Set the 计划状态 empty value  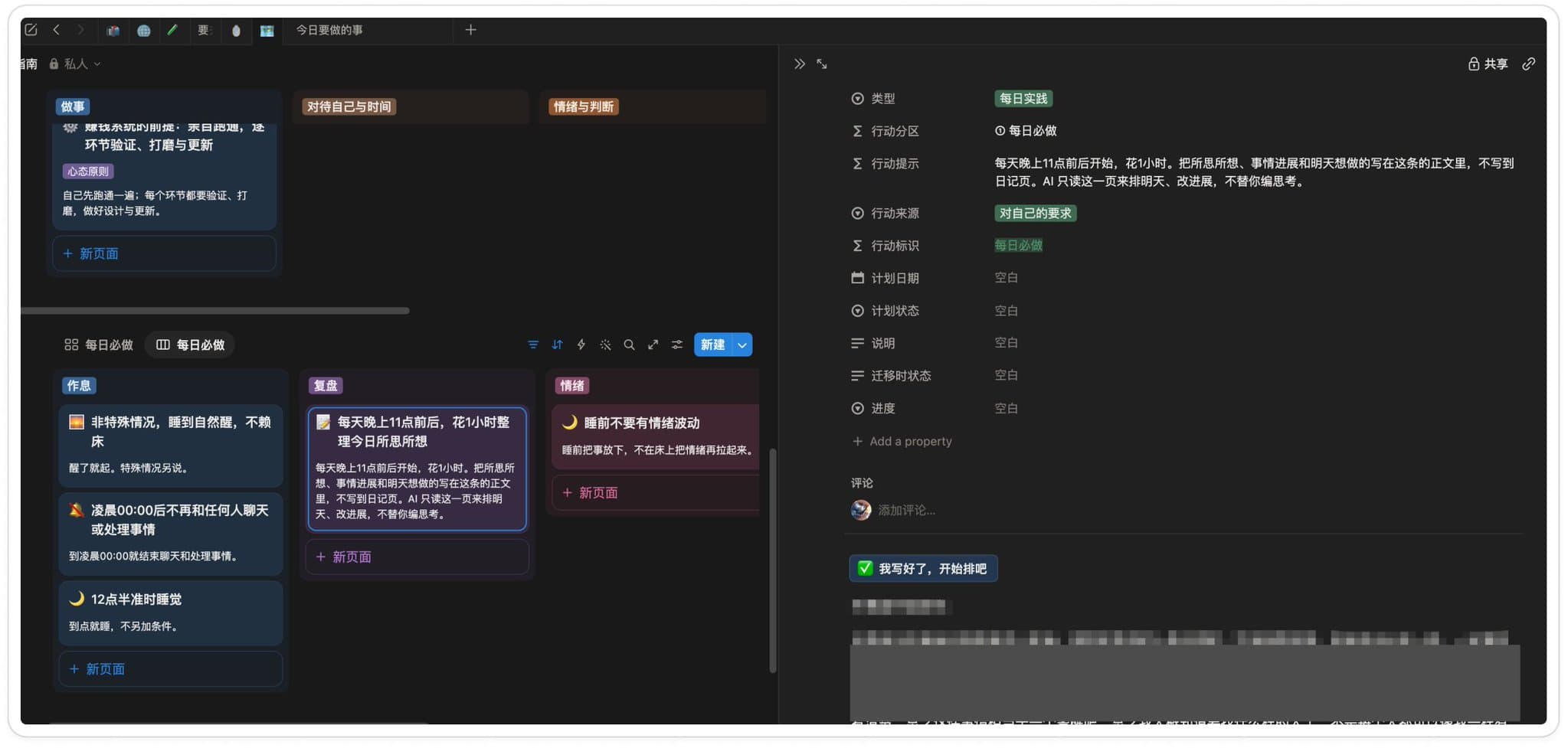[x=1006, y=311]
